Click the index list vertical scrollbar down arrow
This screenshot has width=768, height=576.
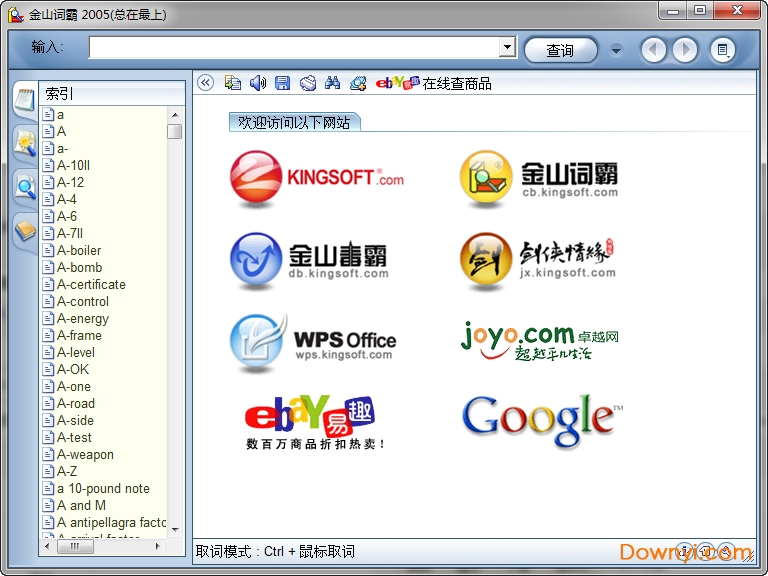[175, 529]
